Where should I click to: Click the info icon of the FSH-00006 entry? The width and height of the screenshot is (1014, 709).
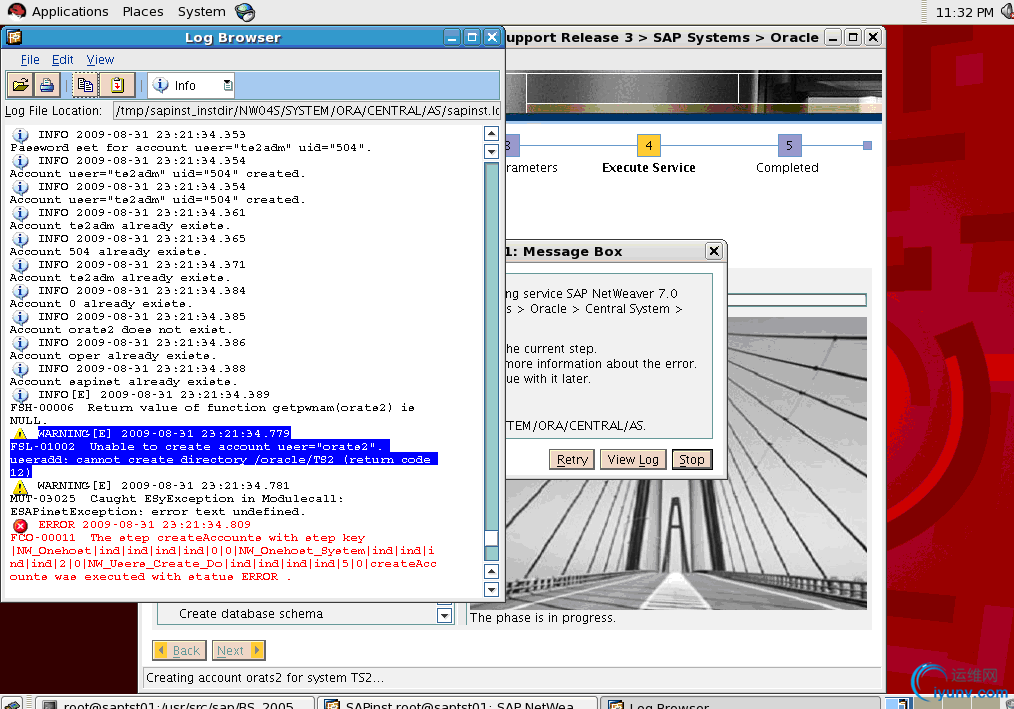(20, 395)
